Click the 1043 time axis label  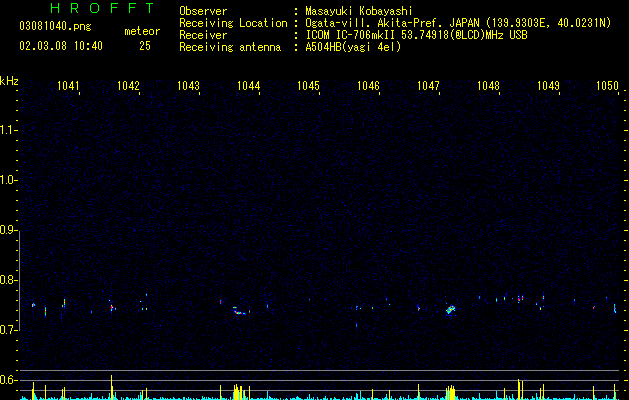click(x=188, y=86)
